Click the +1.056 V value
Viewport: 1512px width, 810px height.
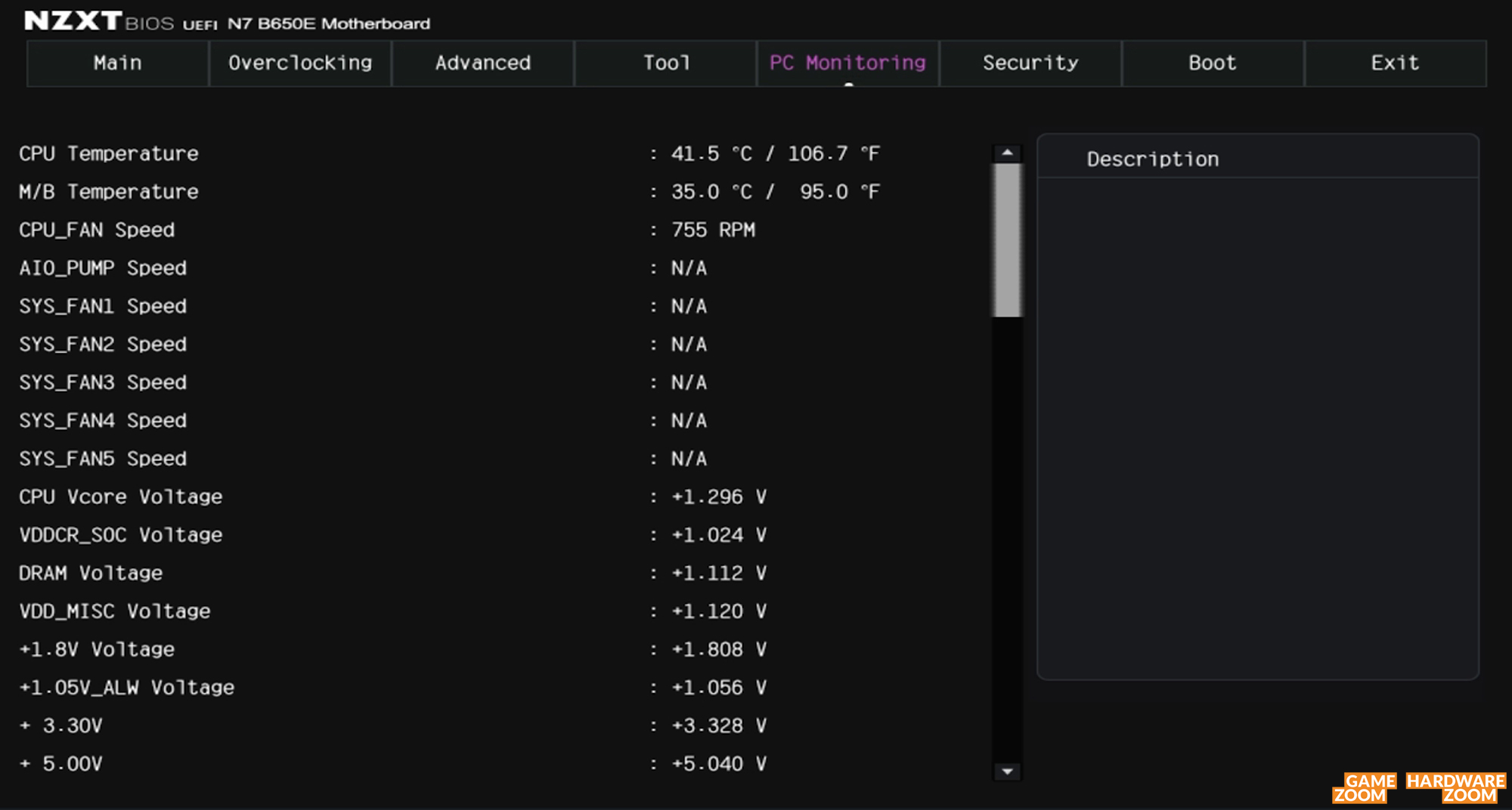(x=719, y=688)
